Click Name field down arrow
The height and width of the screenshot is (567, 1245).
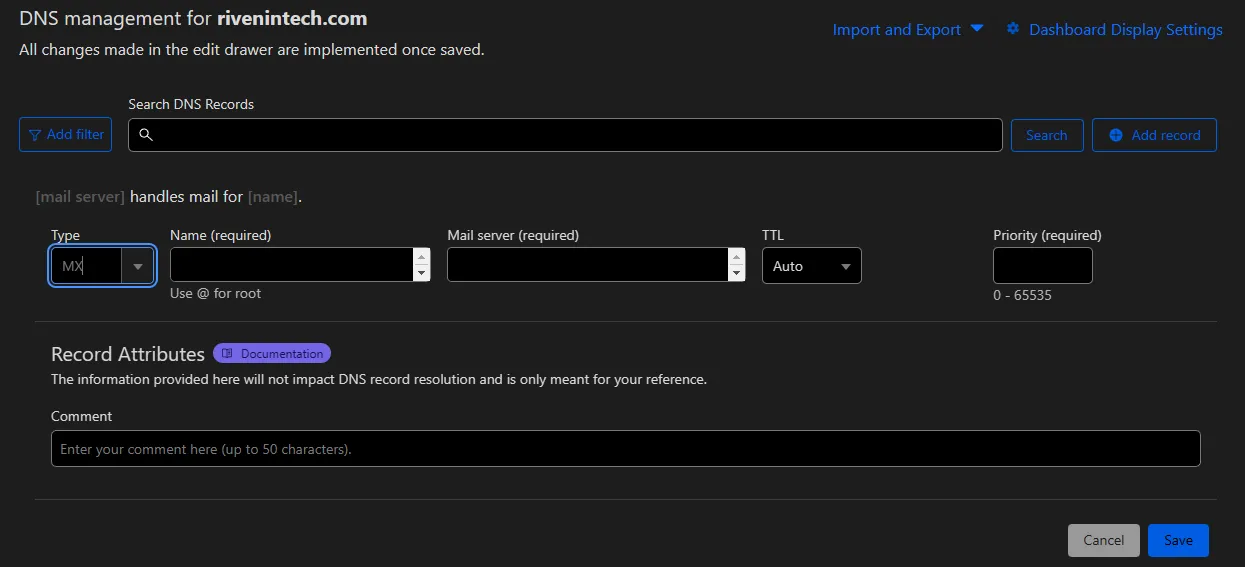coord(422,273)
